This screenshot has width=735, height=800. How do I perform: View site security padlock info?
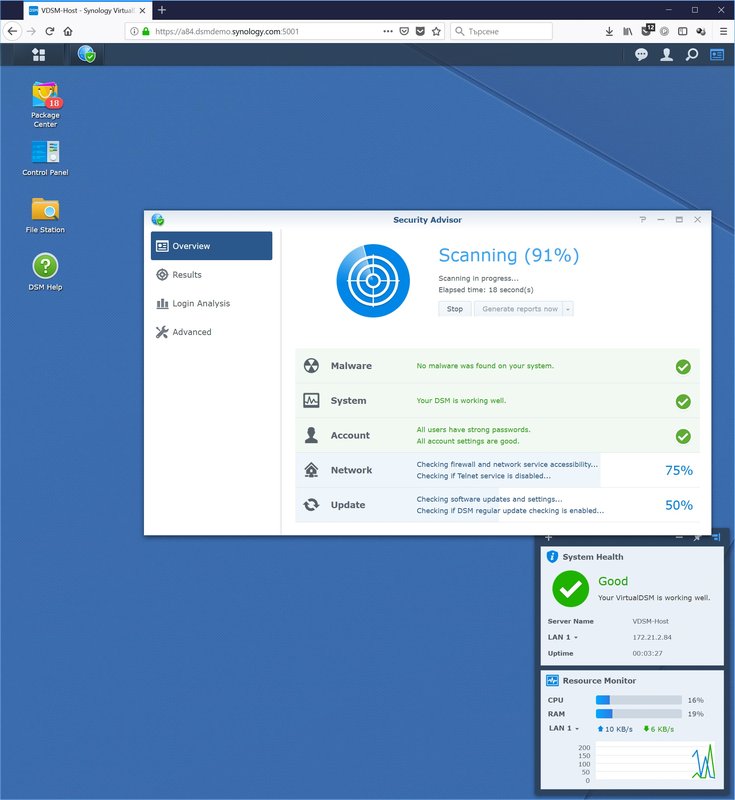pyautogui.click(x=146, y=31)
